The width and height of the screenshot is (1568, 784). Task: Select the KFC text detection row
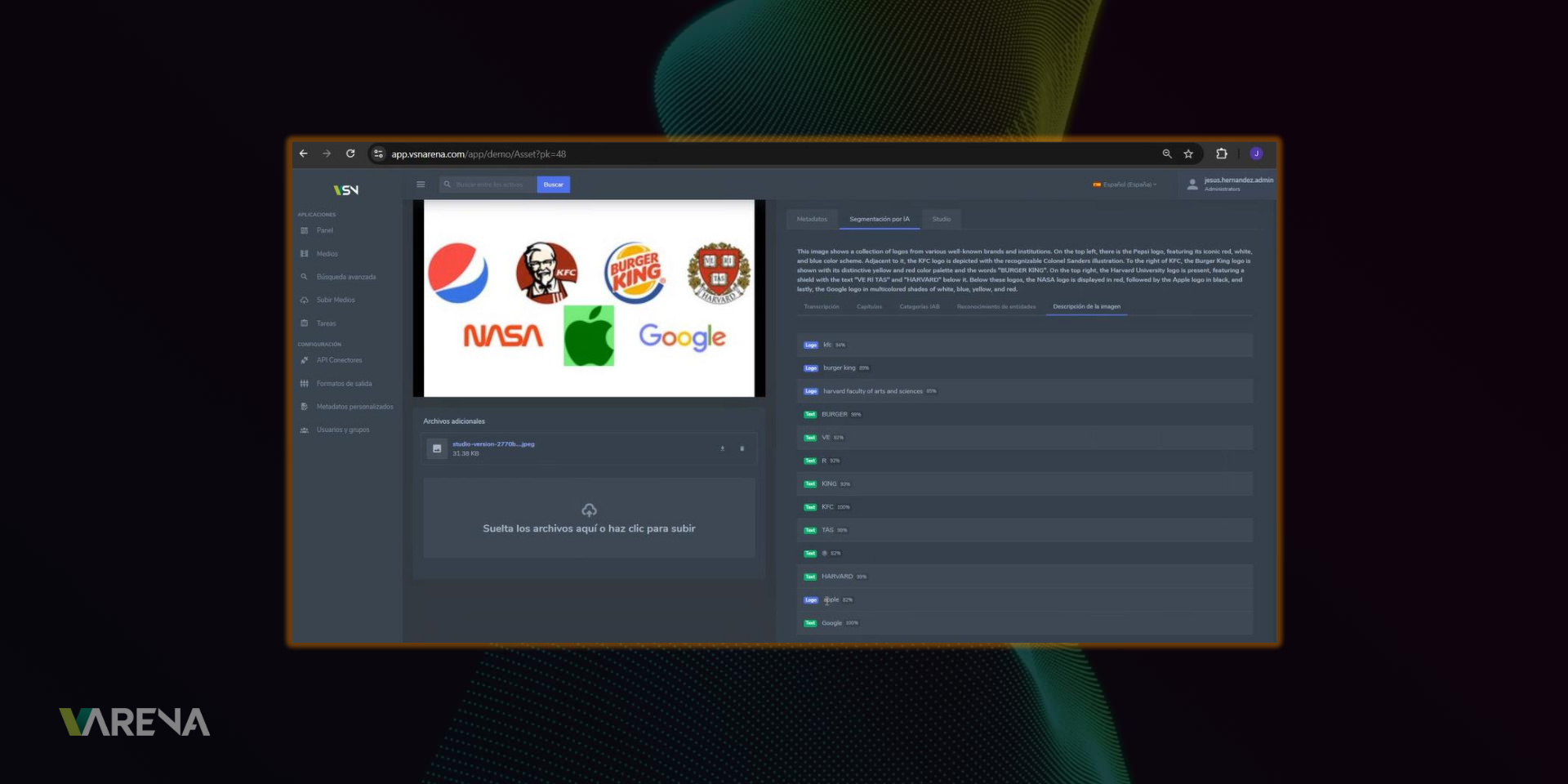[1025, 507]
